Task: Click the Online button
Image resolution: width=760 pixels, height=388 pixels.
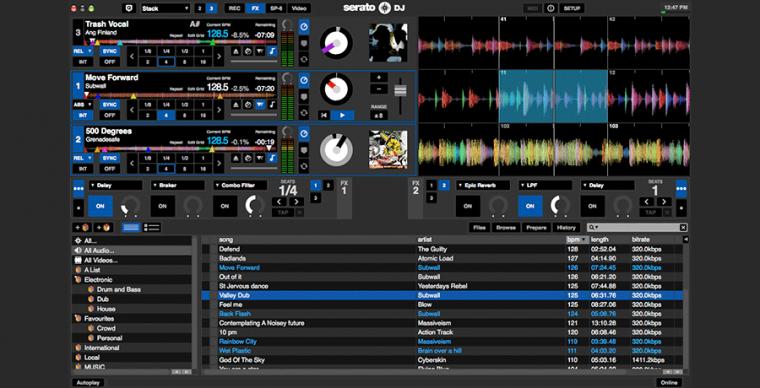Action: [x=669, y=383]
